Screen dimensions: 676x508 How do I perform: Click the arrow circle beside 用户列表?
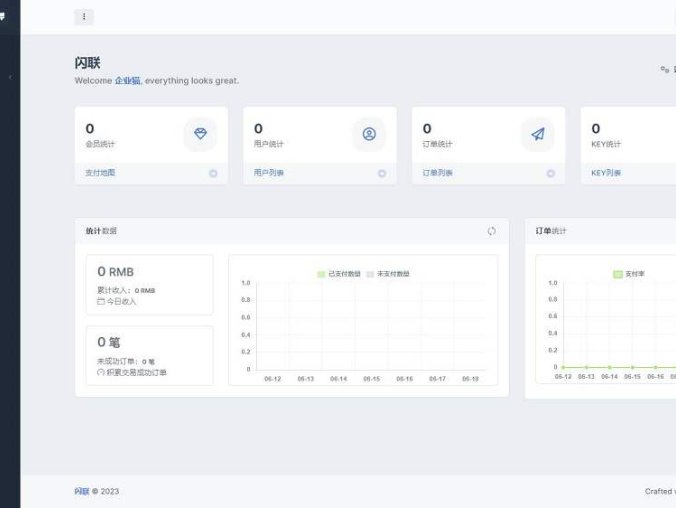coord(382,173)
